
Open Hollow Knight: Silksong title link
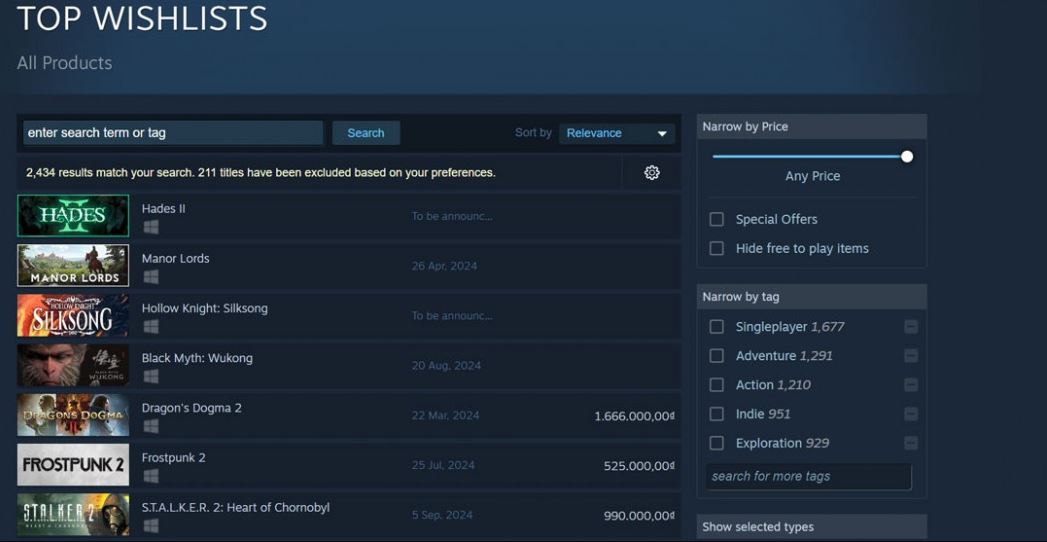point(204,308)
